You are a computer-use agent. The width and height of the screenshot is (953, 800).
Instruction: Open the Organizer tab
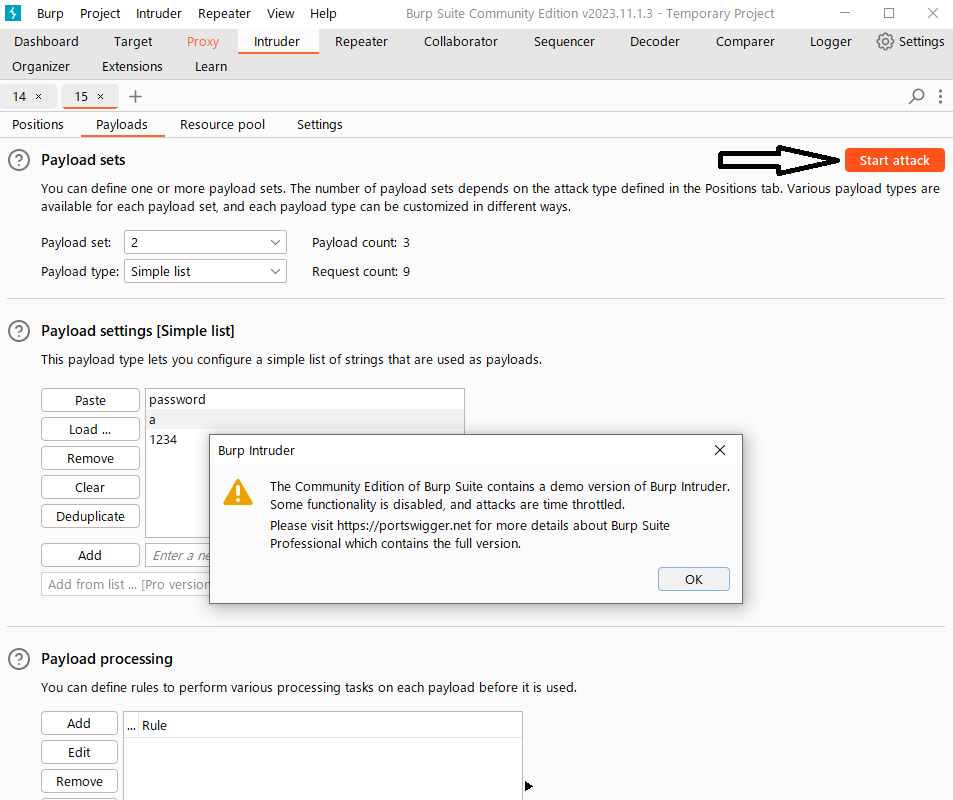tap(41, 66)
